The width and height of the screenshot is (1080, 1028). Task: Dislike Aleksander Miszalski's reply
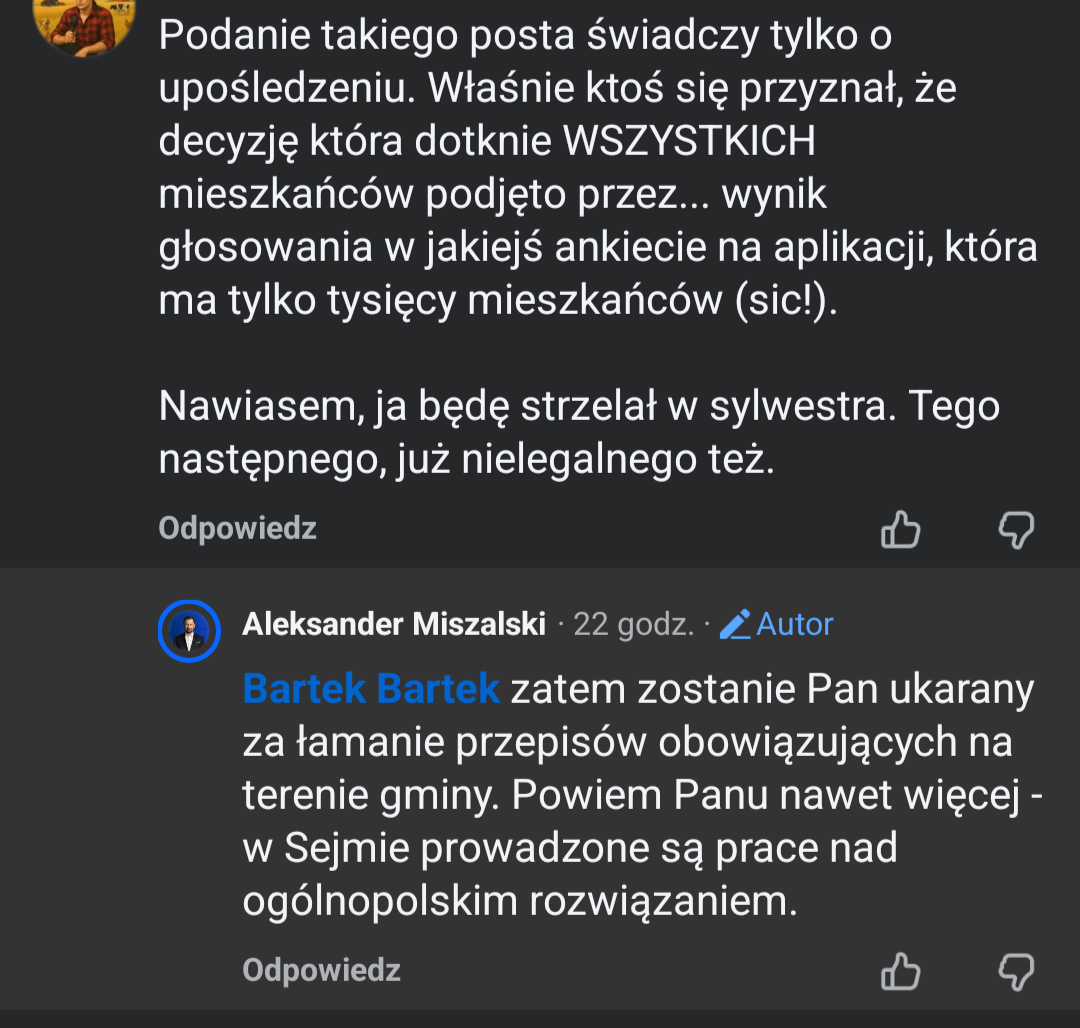[1016, 970]
